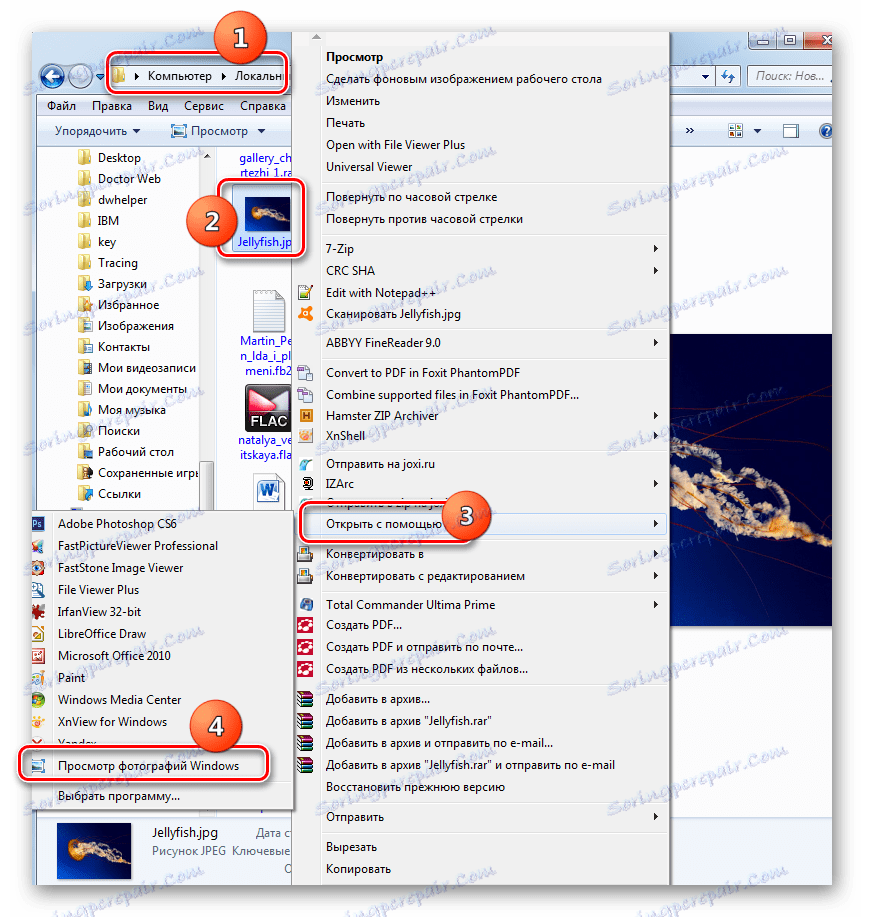
Task: Open the Файл menu
Action: [x=61, y=106]
